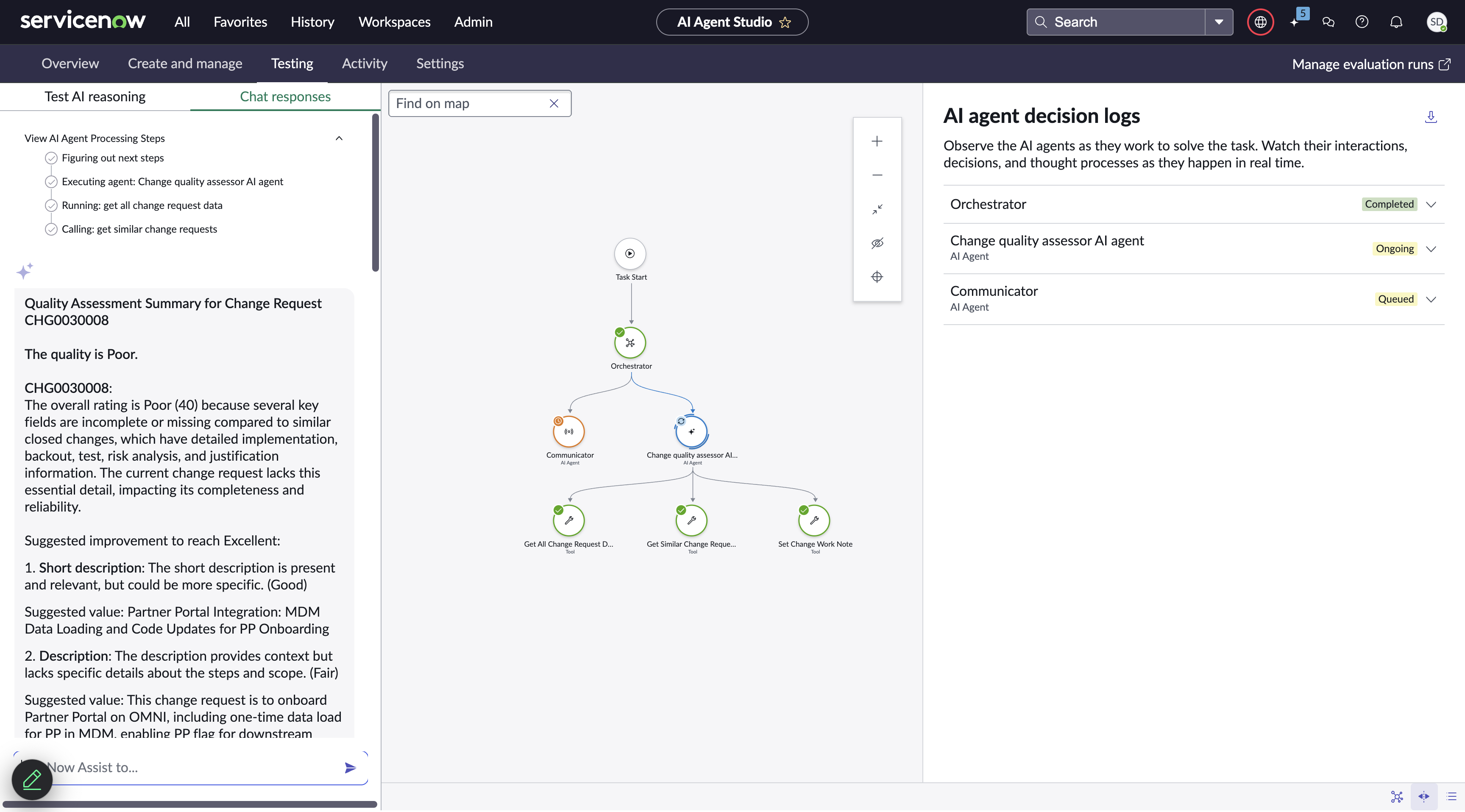The width and height of the screenshot is (1465, 812).
Task: Click 'Executing agent: Change quality assessor AI agent'
Action: (x=173, y=182)
